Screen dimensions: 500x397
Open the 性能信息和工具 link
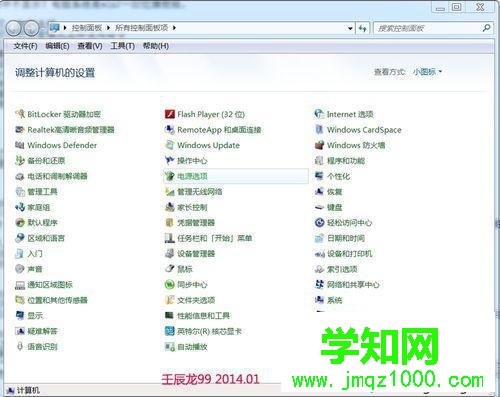203,315
